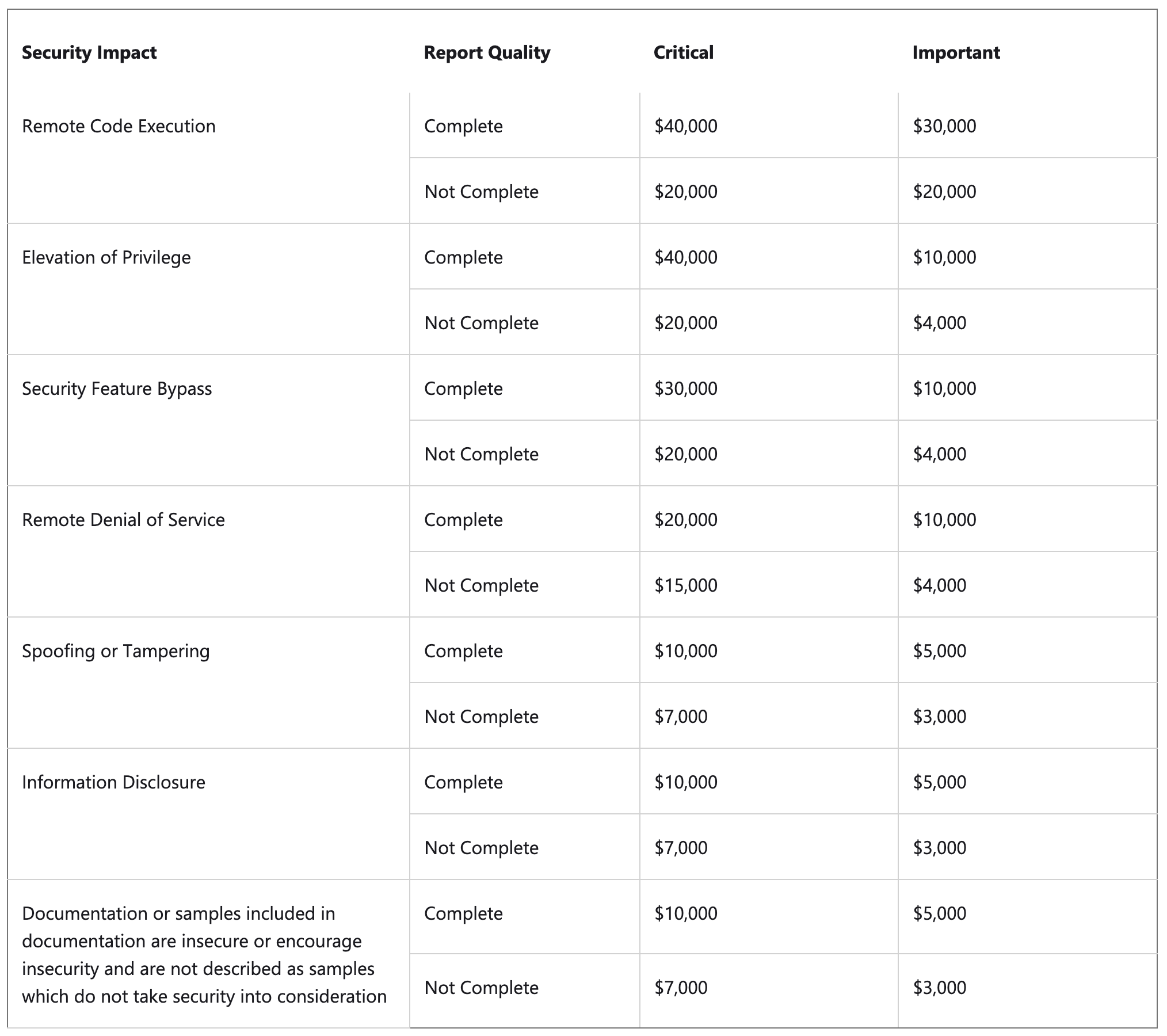Viewport: 1167px width, 1036px height.
Task: Click Not Complete under Remote Code Execution
Action: [481, 192]
